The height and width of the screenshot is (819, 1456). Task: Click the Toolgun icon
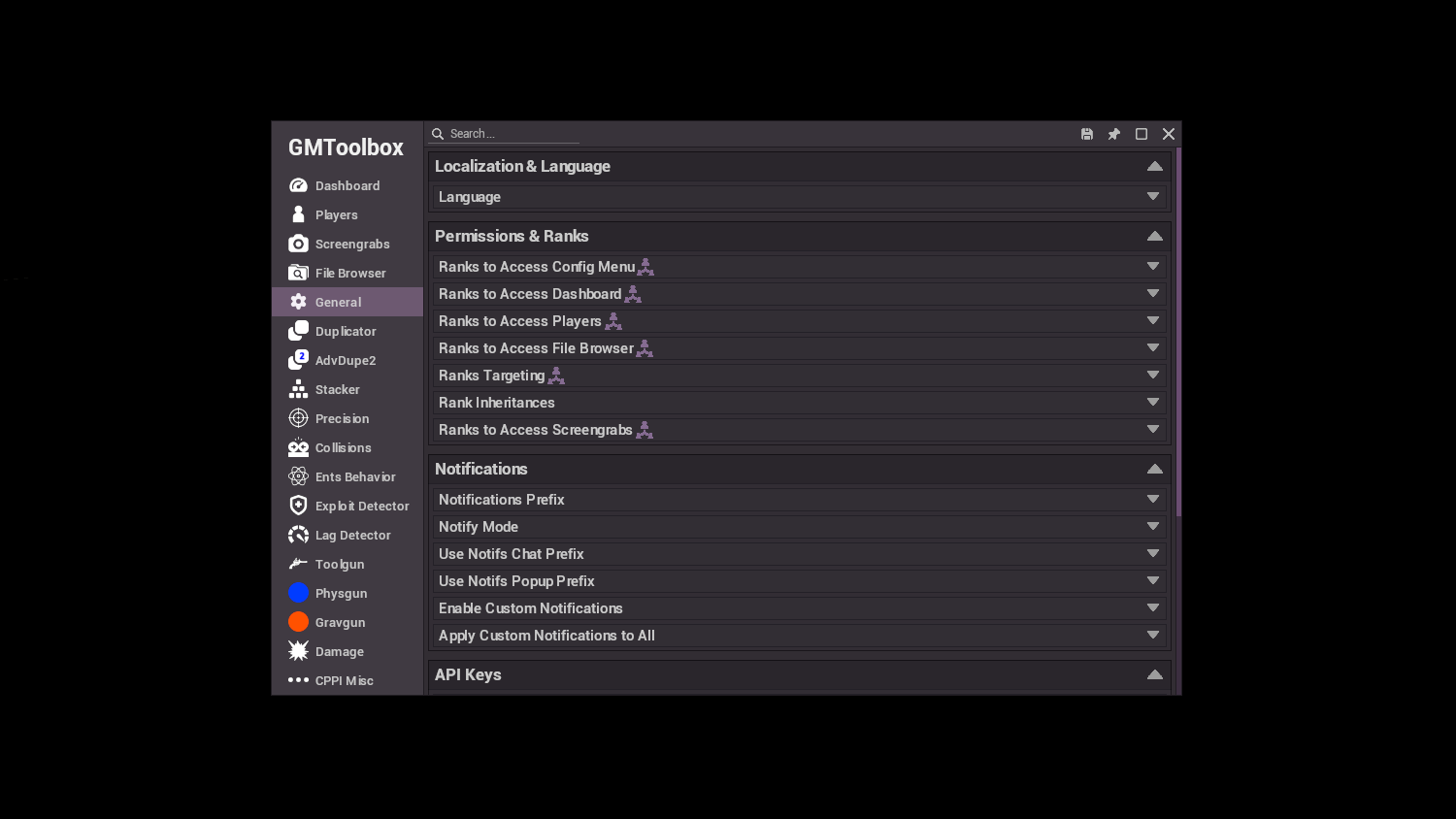tap(298, 564)
